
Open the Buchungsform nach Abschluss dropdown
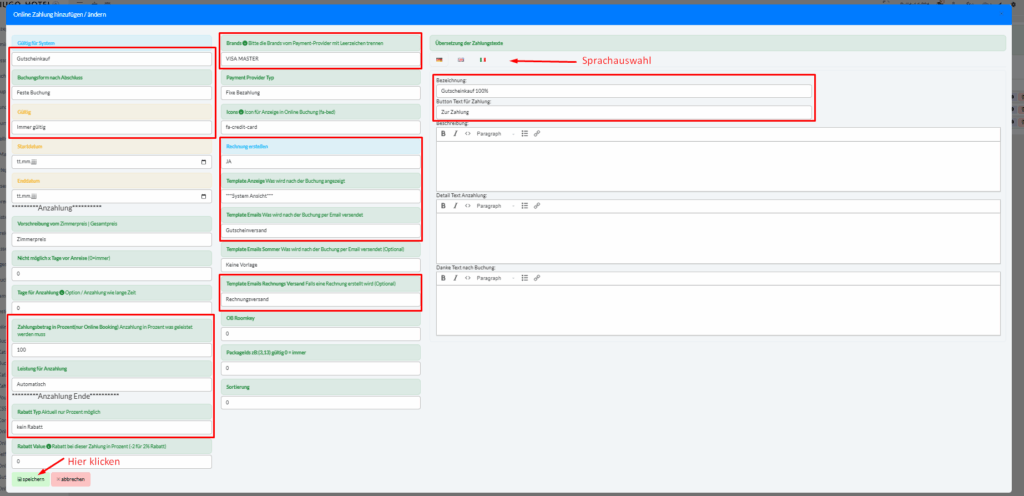point(112,93)
